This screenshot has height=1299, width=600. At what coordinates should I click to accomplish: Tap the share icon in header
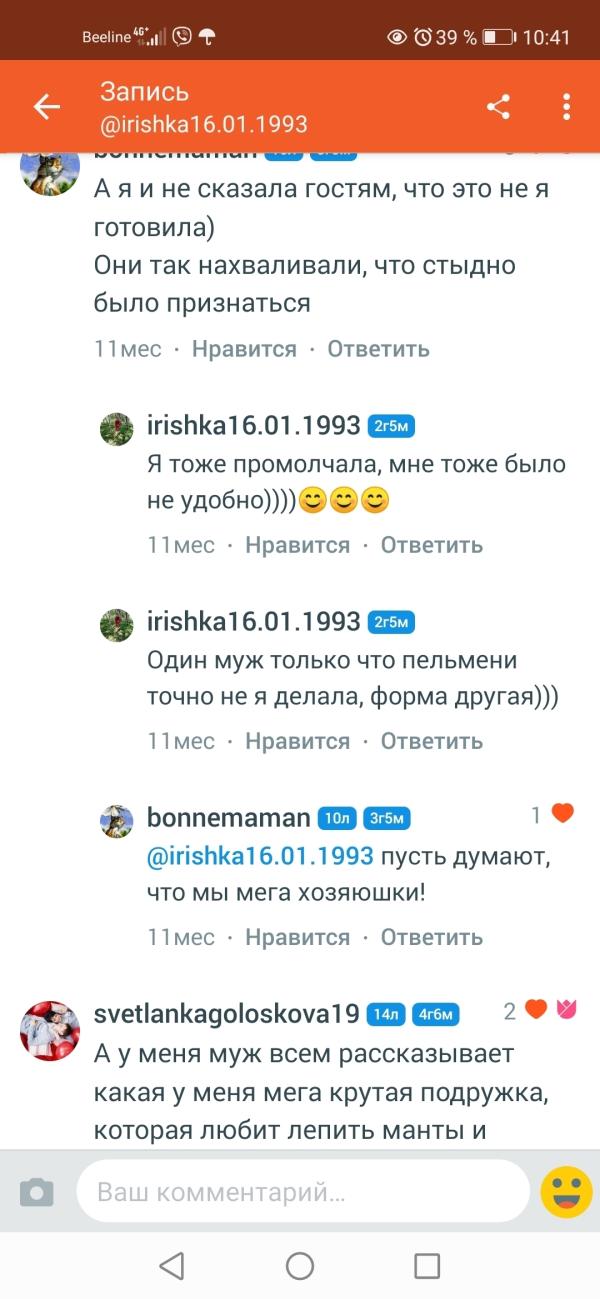pos(498,107)
